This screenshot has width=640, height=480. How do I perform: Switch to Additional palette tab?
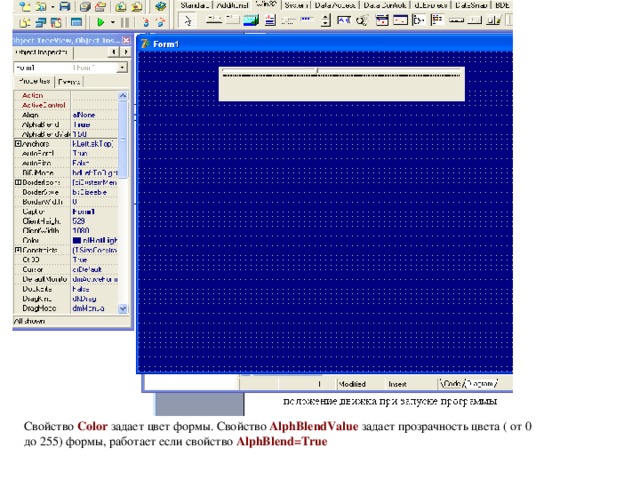click(x=232, y=5)
